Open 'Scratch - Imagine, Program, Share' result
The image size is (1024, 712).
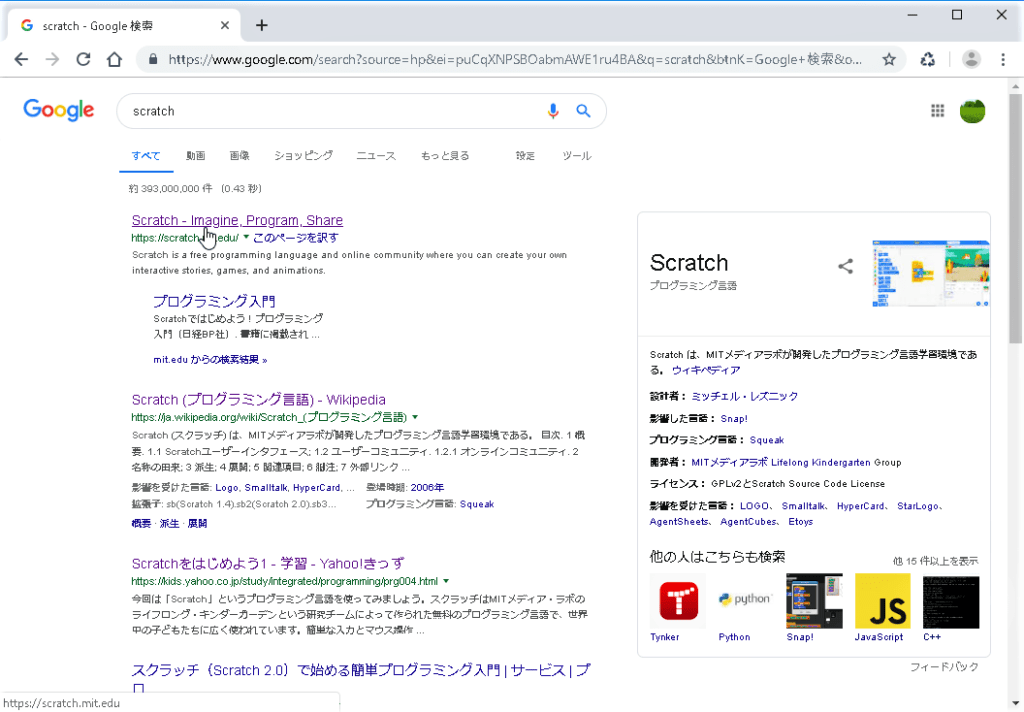click(x=237, y=220)
